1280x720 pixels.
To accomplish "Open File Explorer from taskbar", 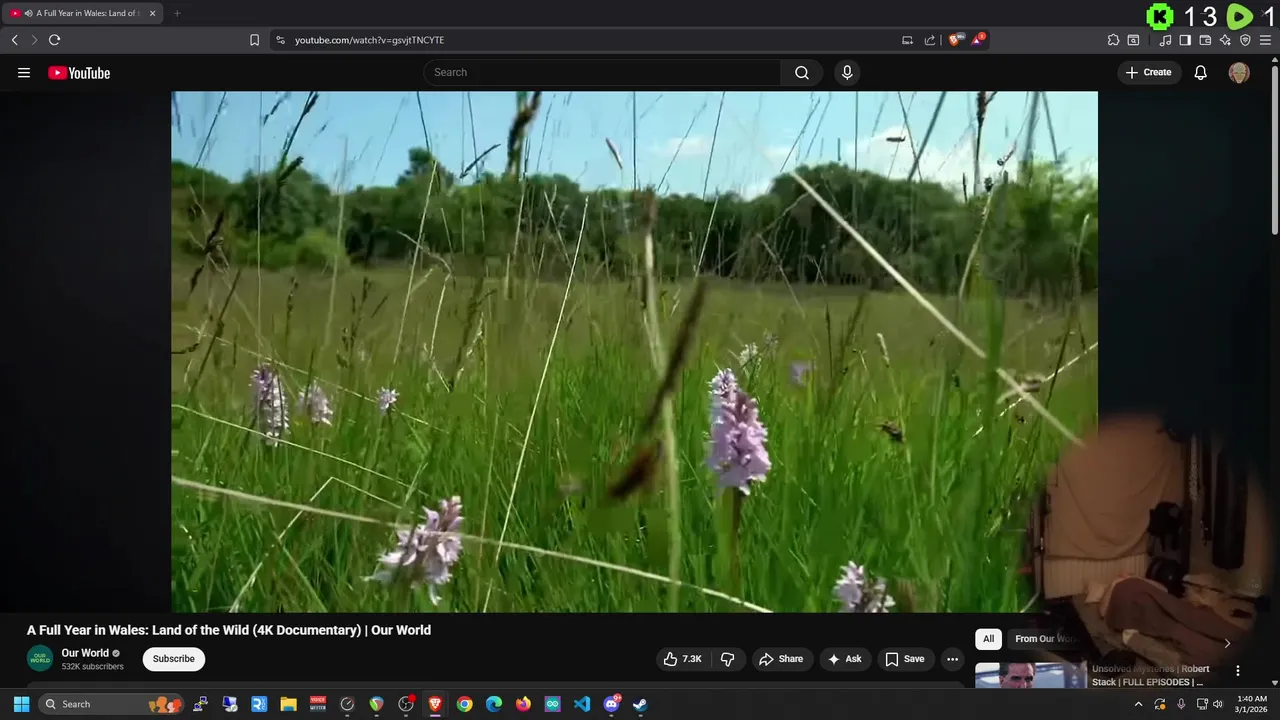I will point(288,704).
